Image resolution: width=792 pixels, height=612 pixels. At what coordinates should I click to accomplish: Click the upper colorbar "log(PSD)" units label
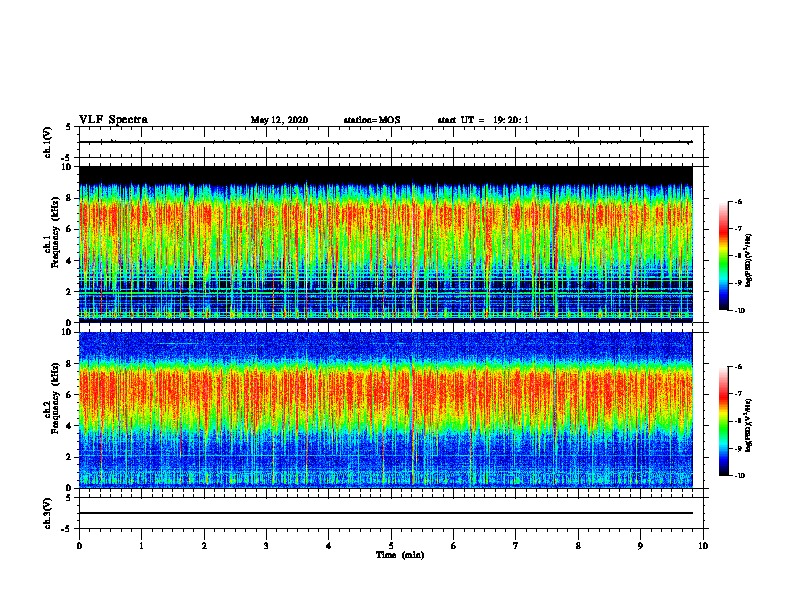click(x=749, y=261)
